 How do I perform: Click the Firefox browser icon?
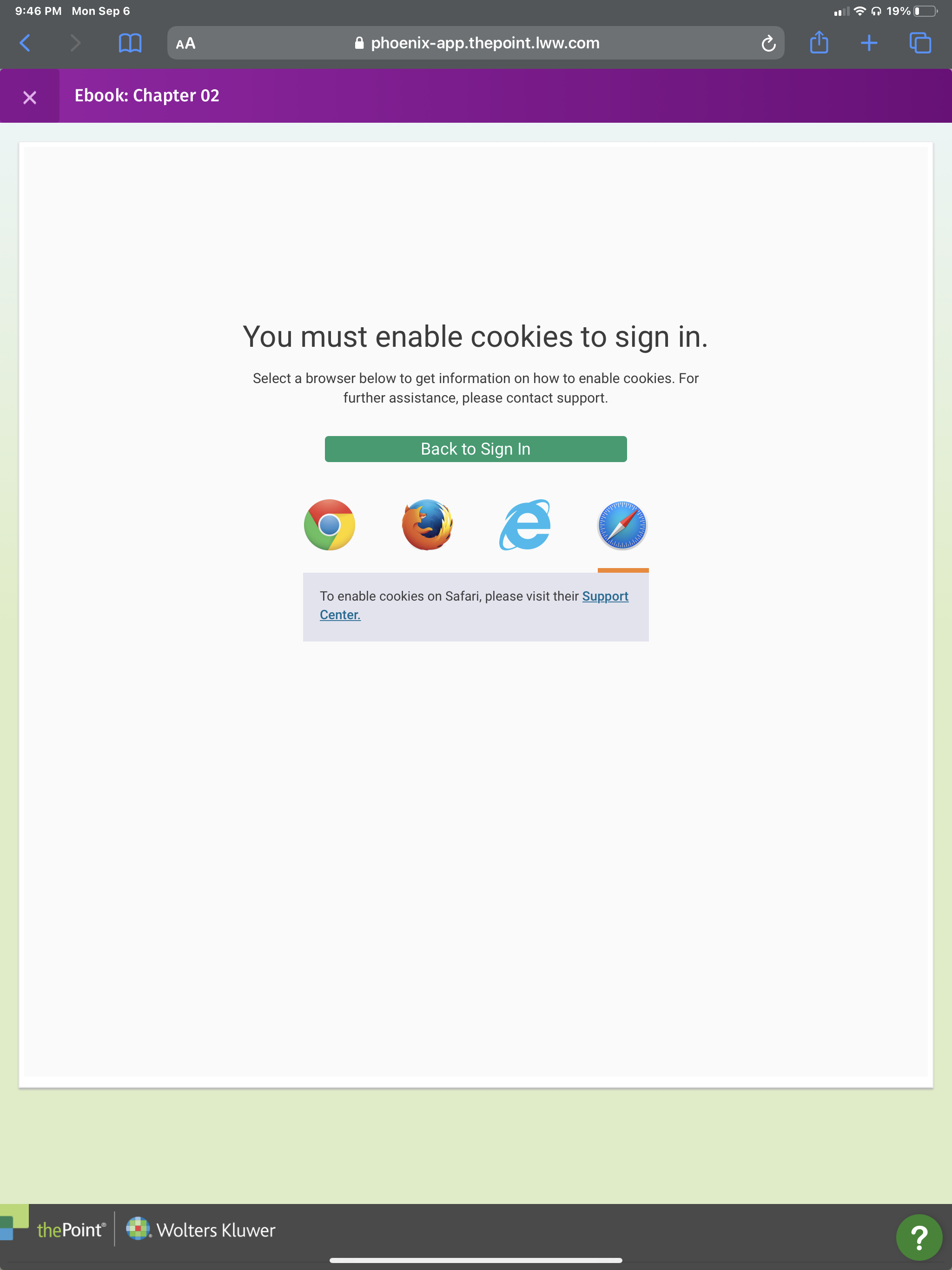tap(427, 524)
